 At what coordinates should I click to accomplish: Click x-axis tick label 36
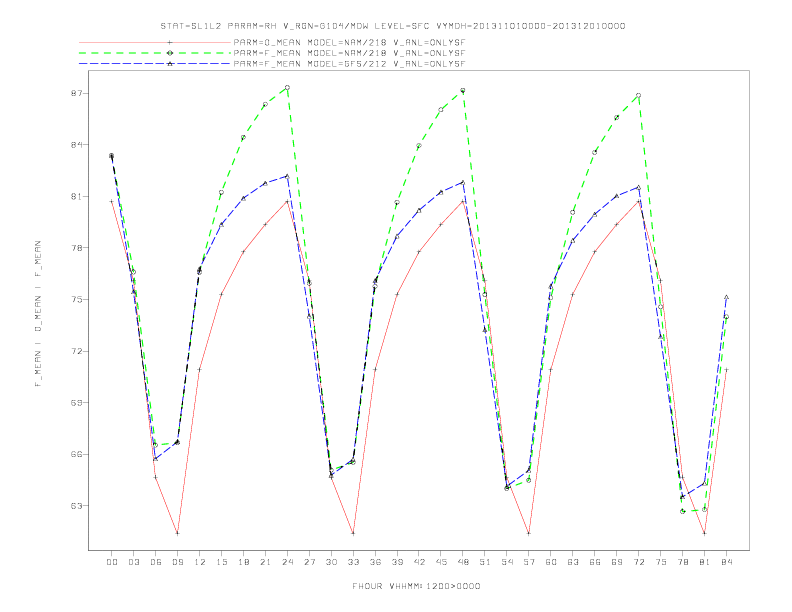pos(375,562)
